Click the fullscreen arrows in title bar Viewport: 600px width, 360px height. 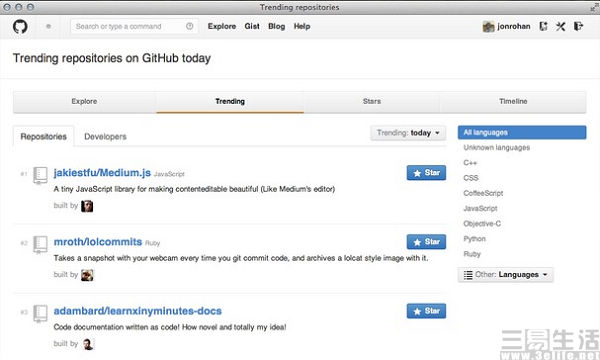coord(594,7)
